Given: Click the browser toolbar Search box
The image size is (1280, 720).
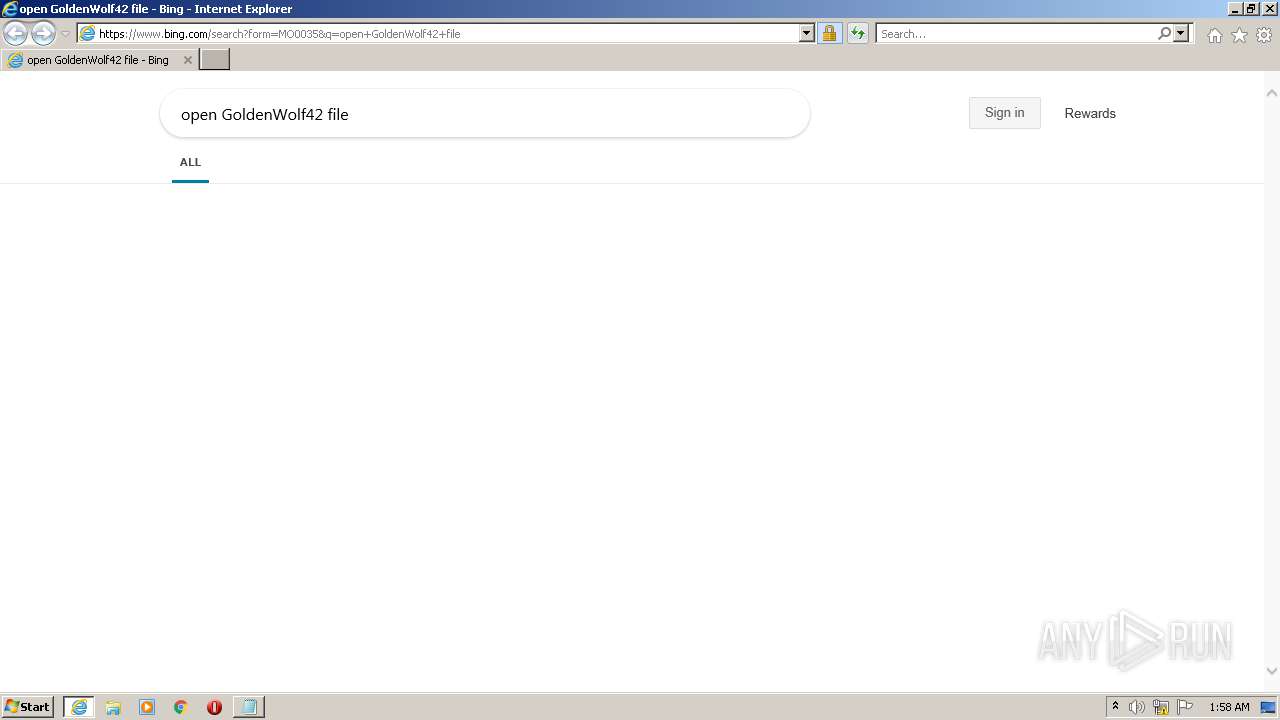Looking at the screenshot, I should [1016, 33].
